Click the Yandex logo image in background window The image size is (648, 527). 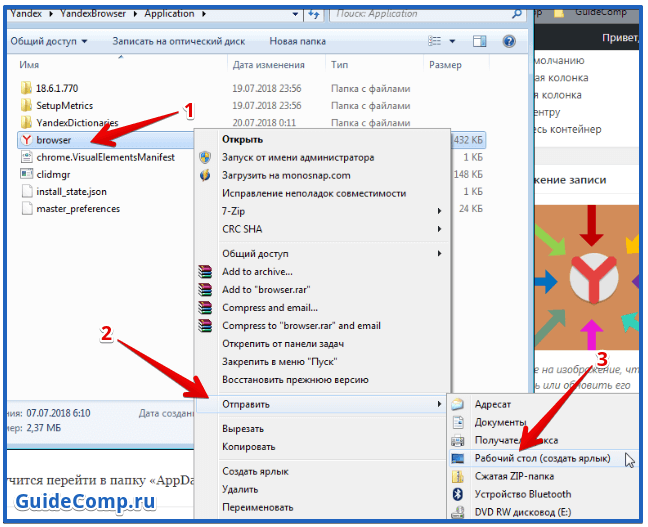tap(594, 277)
